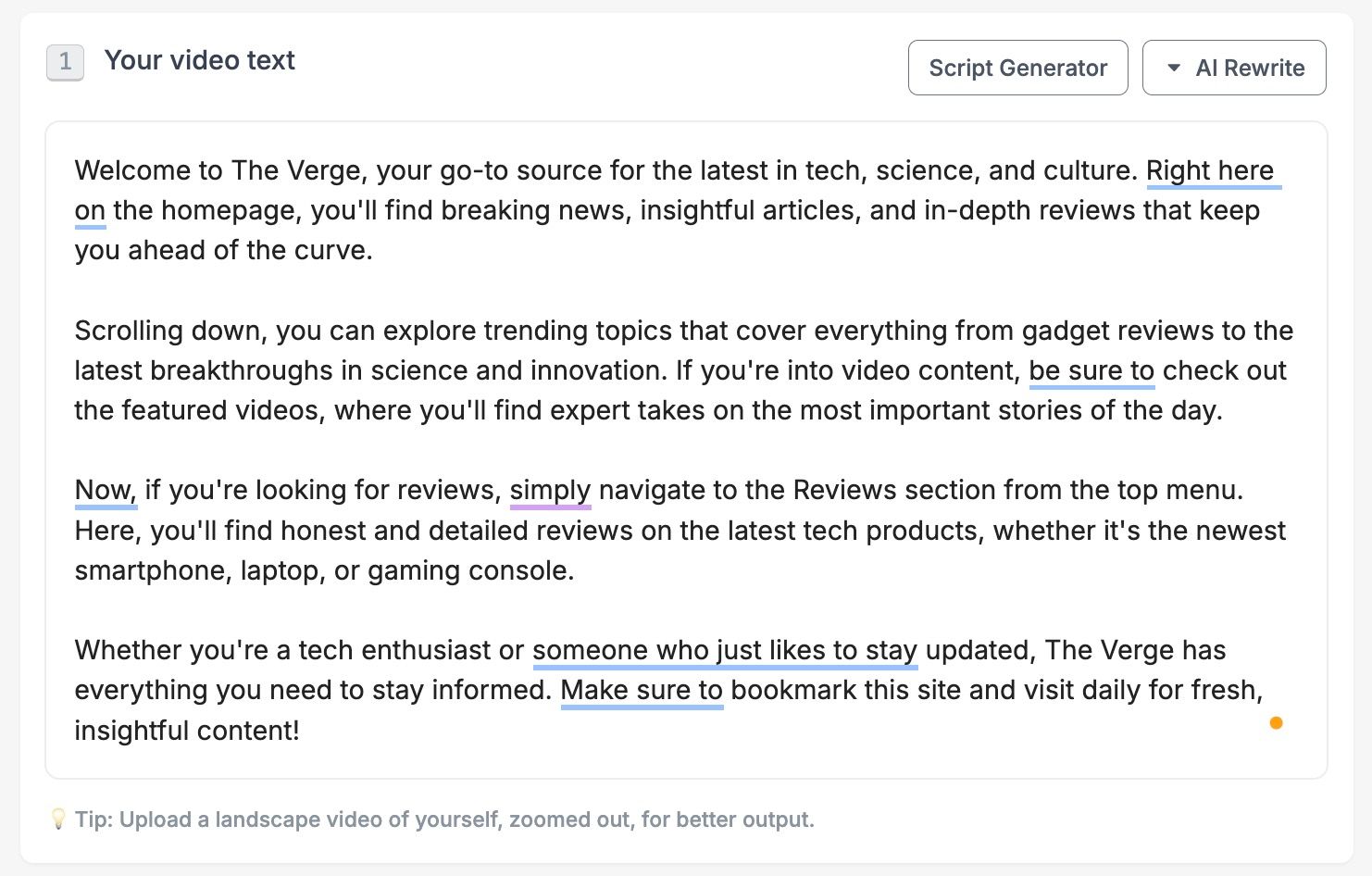Click the underlined word 'Now,'

point(104,490)
